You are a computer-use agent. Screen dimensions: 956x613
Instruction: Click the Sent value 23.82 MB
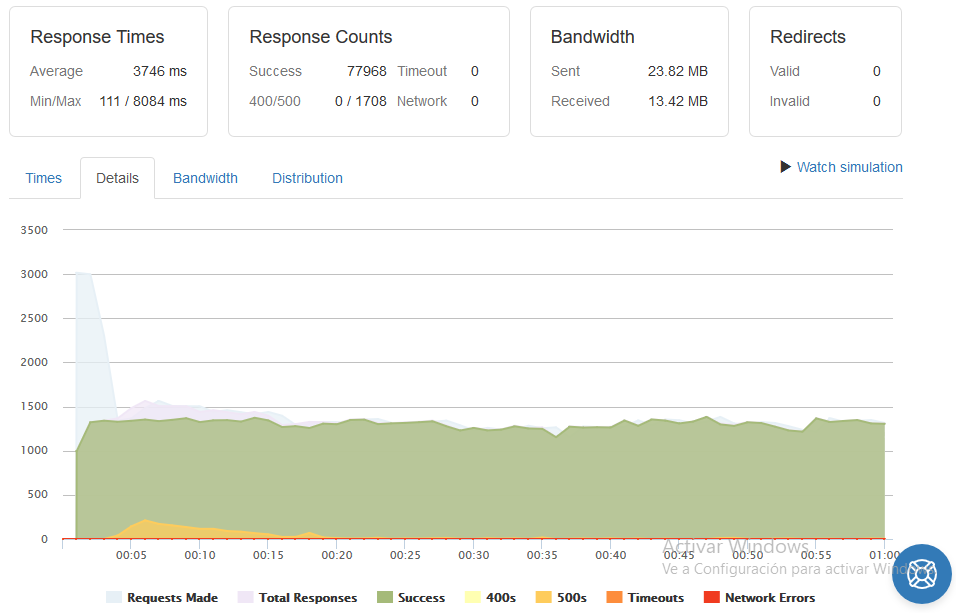pyautogui.click(x=677, y=71)
